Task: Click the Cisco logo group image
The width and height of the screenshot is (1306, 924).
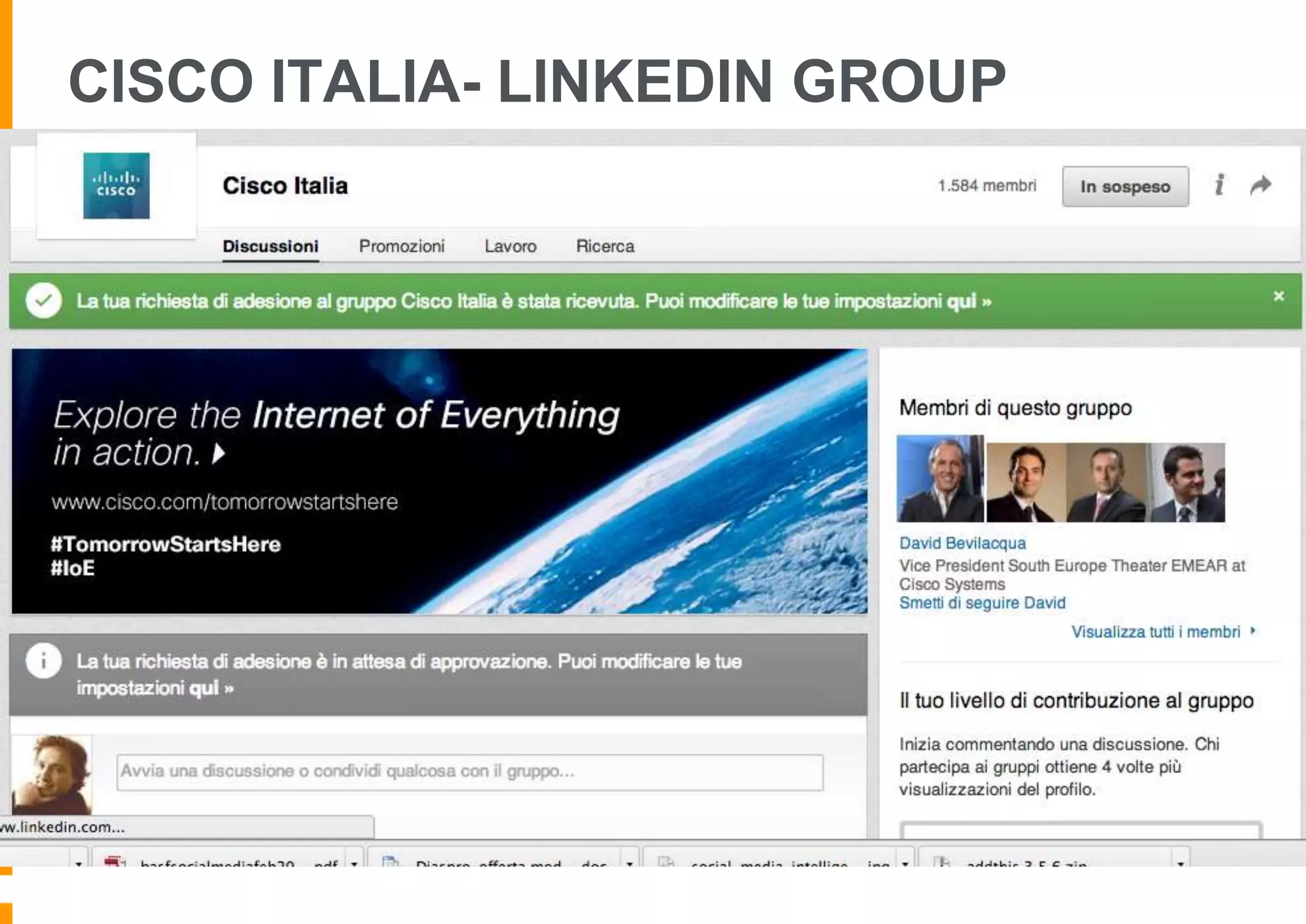Action: click(116, 186)
